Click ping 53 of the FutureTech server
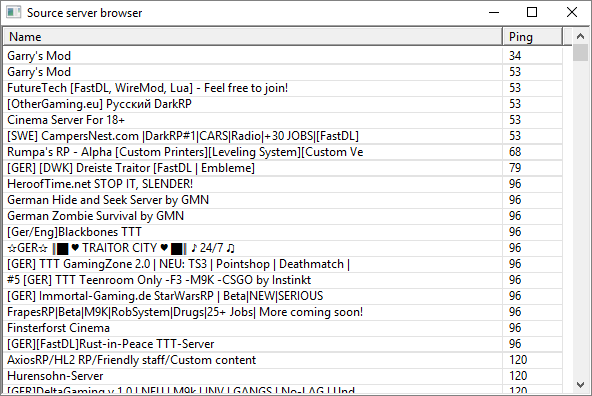The image size is (592, 396). click(x=515, y=88)
